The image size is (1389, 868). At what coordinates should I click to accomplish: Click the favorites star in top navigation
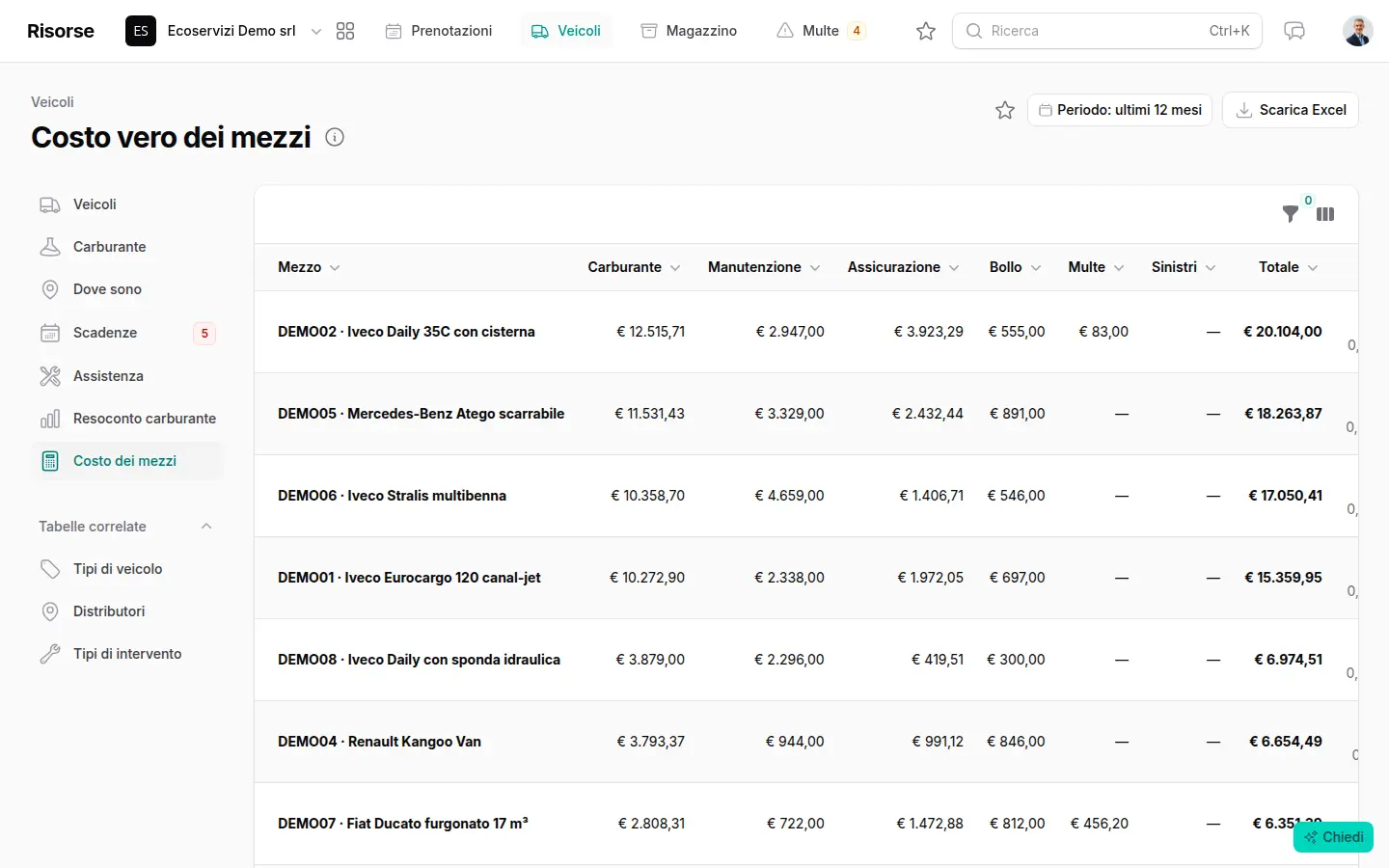tap(926, 31)
